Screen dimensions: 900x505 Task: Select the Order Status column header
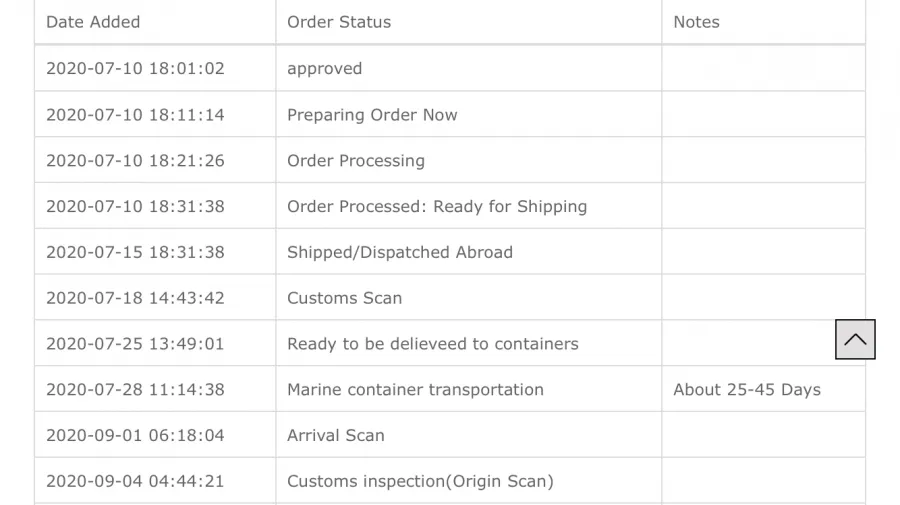click(339, 22)
